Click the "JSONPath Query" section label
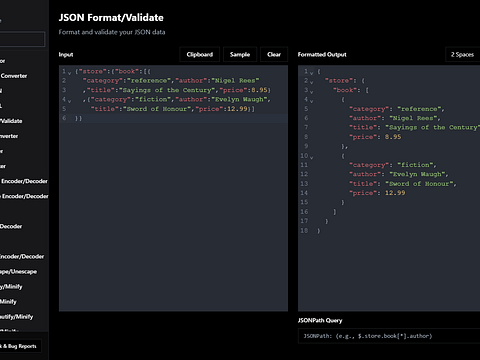 pyautogui.click(x=320, y=320)
